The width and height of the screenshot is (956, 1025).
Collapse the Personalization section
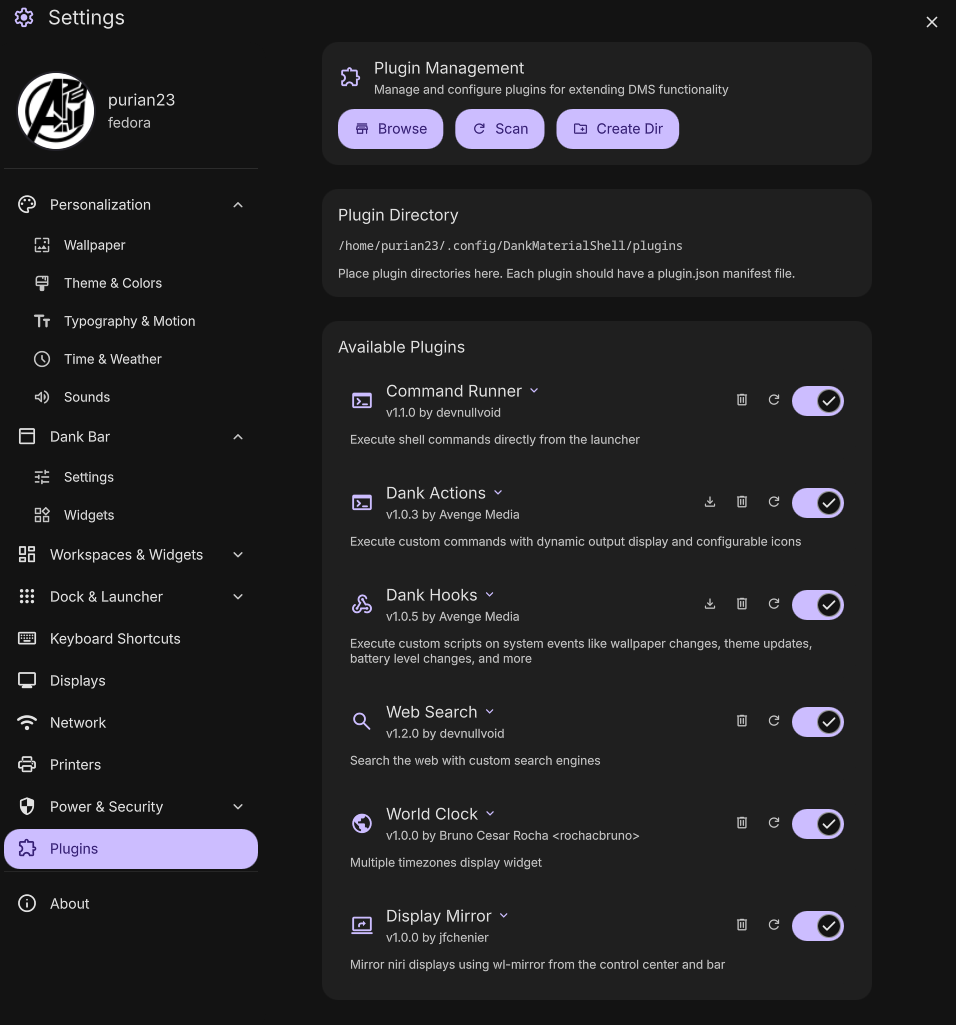pyautogui.click(x=238, y=204)
